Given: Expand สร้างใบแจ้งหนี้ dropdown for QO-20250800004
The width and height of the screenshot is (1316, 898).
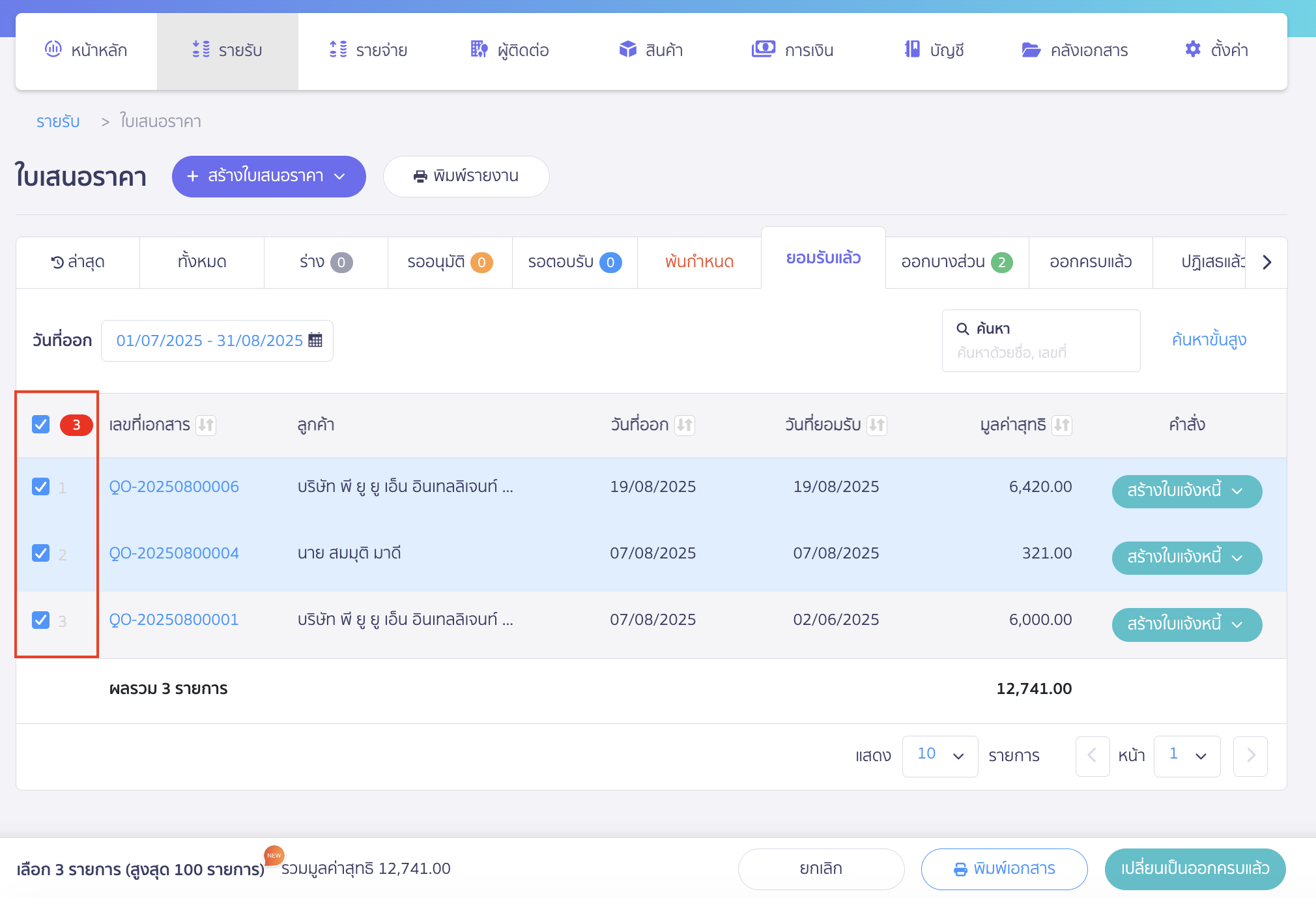Looking at the screenshot, I should (1237, 558).
